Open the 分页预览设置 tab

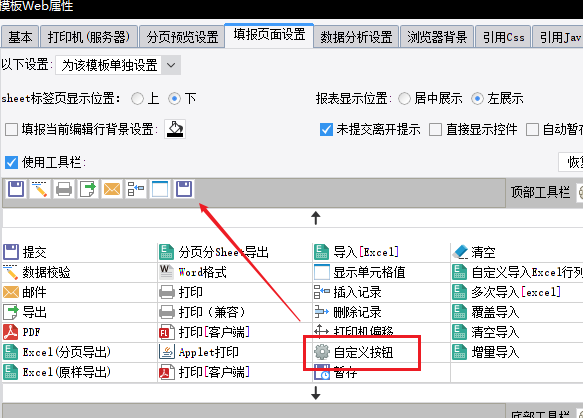point(182,37)
